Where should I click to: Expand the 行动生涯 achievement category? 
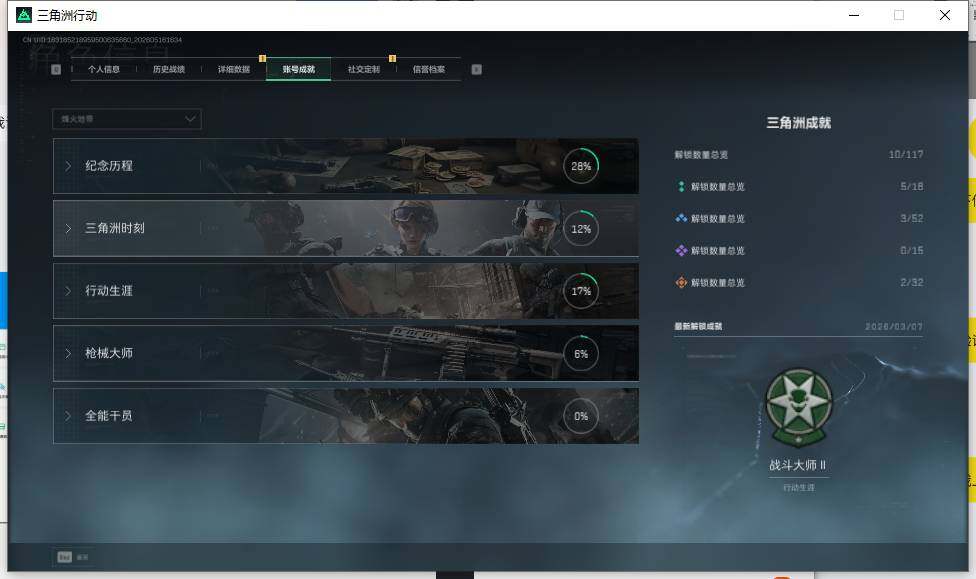click(345, 291)
